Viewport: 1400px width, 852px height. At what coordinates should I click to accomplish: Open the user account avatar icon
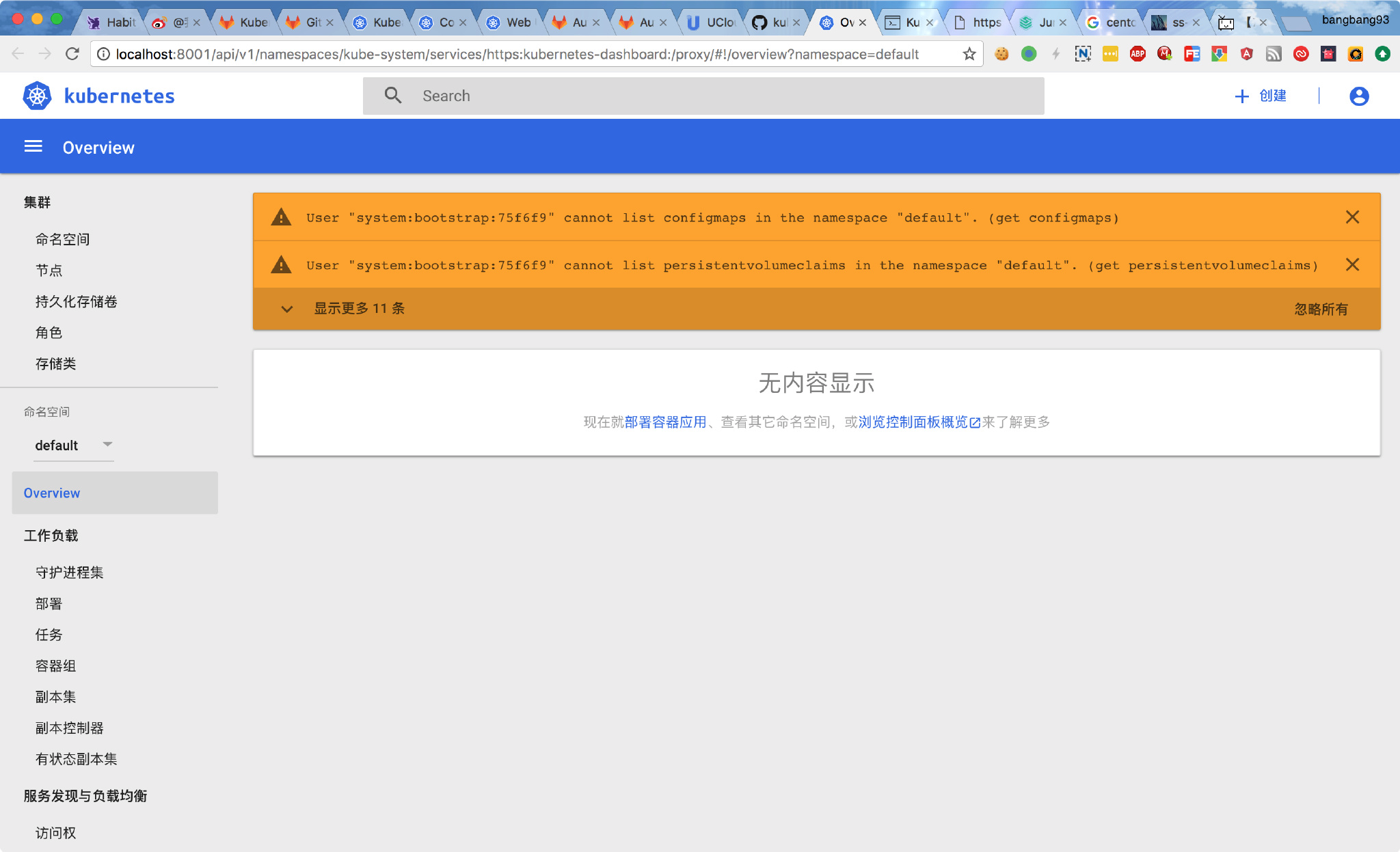(1358, 96)
